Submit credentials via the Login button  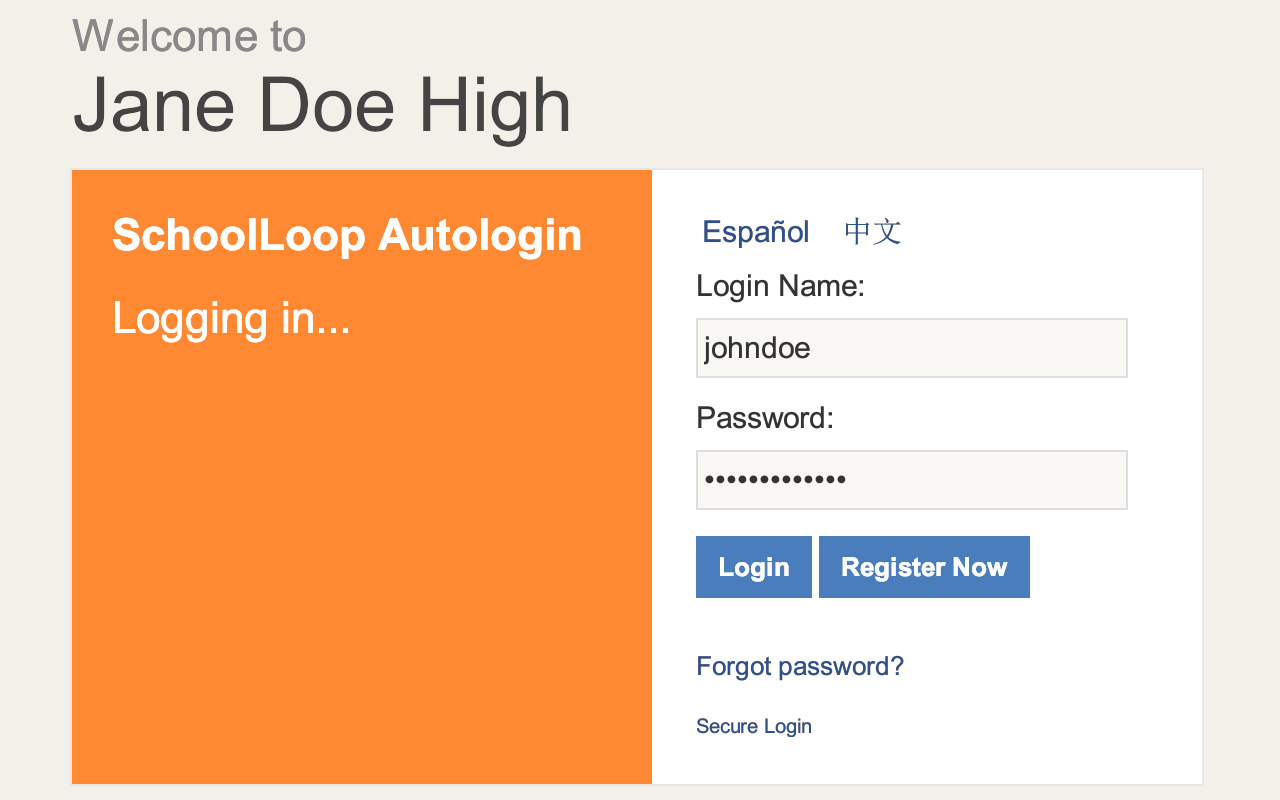753,567
